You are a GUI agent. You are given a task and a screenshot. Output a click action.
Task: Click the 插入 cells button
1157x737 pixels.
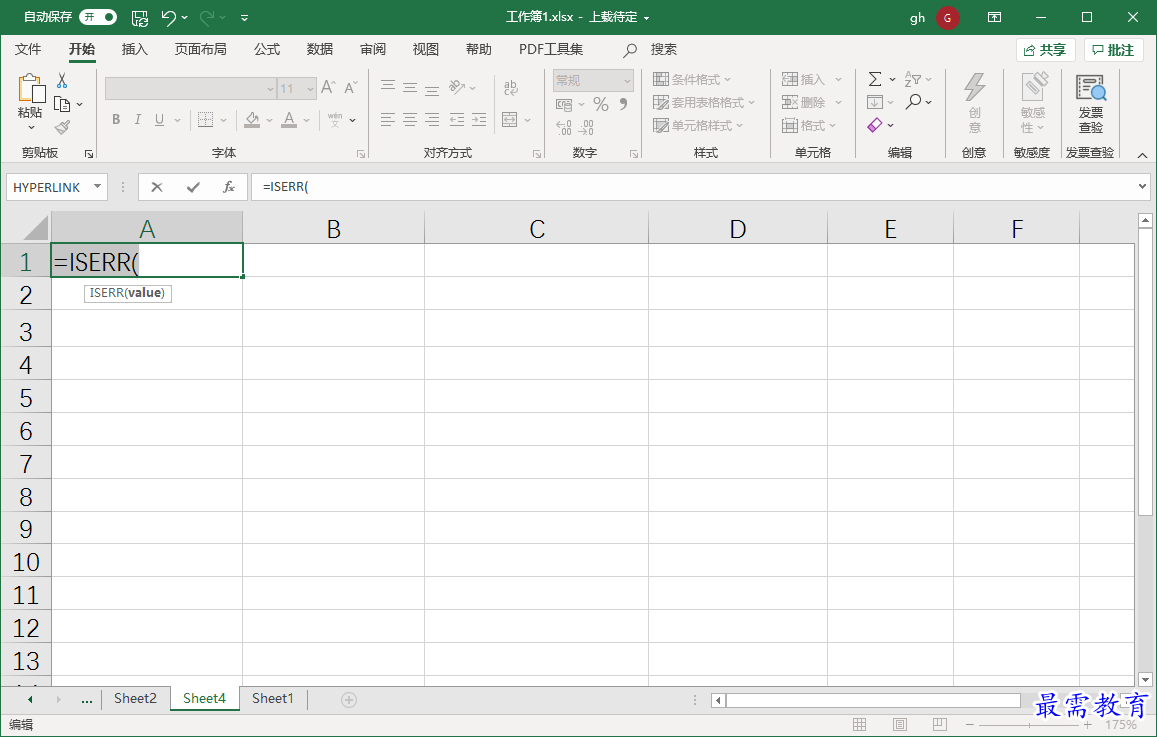(x=804, y=80)
